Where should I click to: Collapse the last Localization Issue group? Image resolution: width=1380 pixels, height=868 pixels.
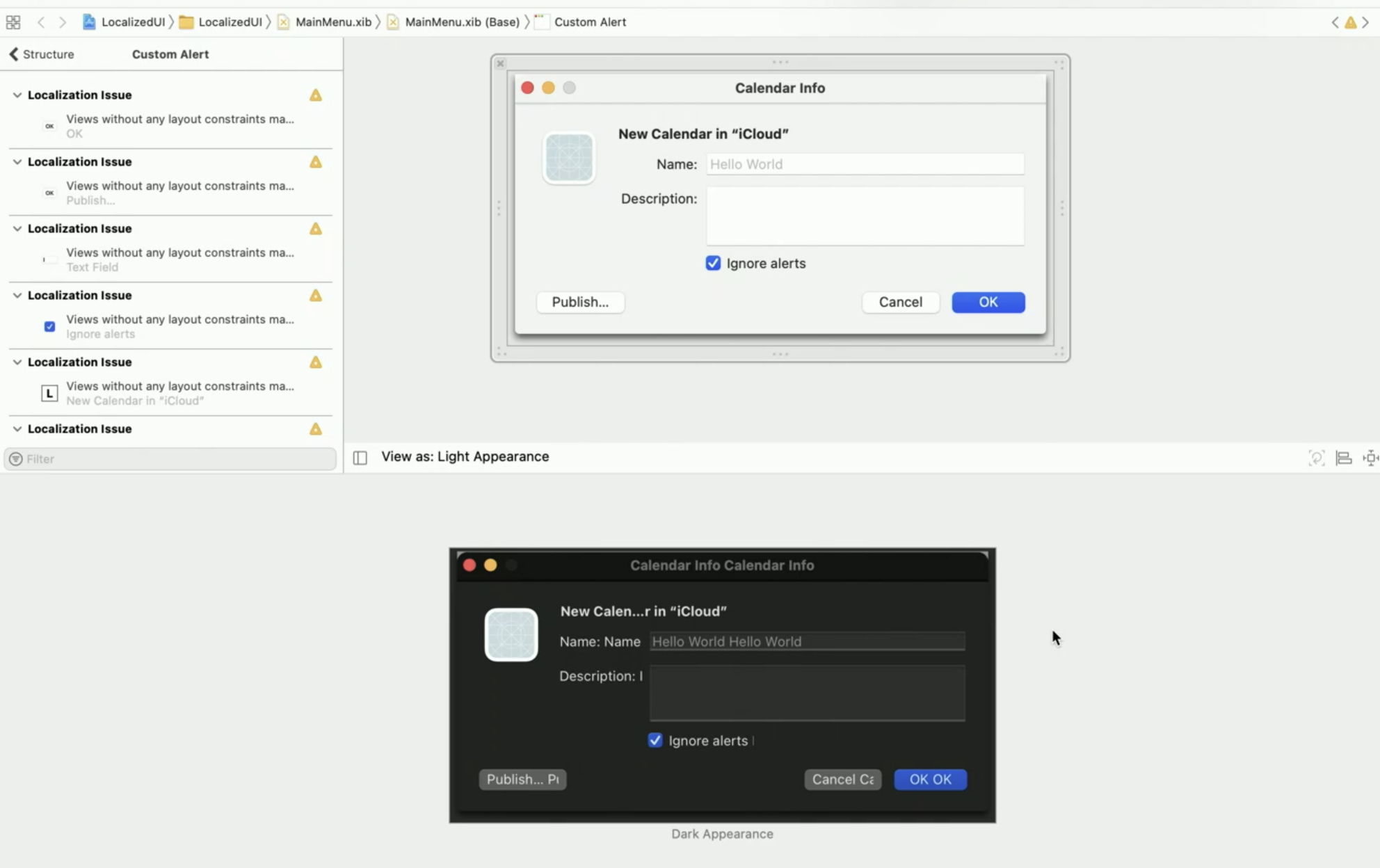[x=17, y=429]
